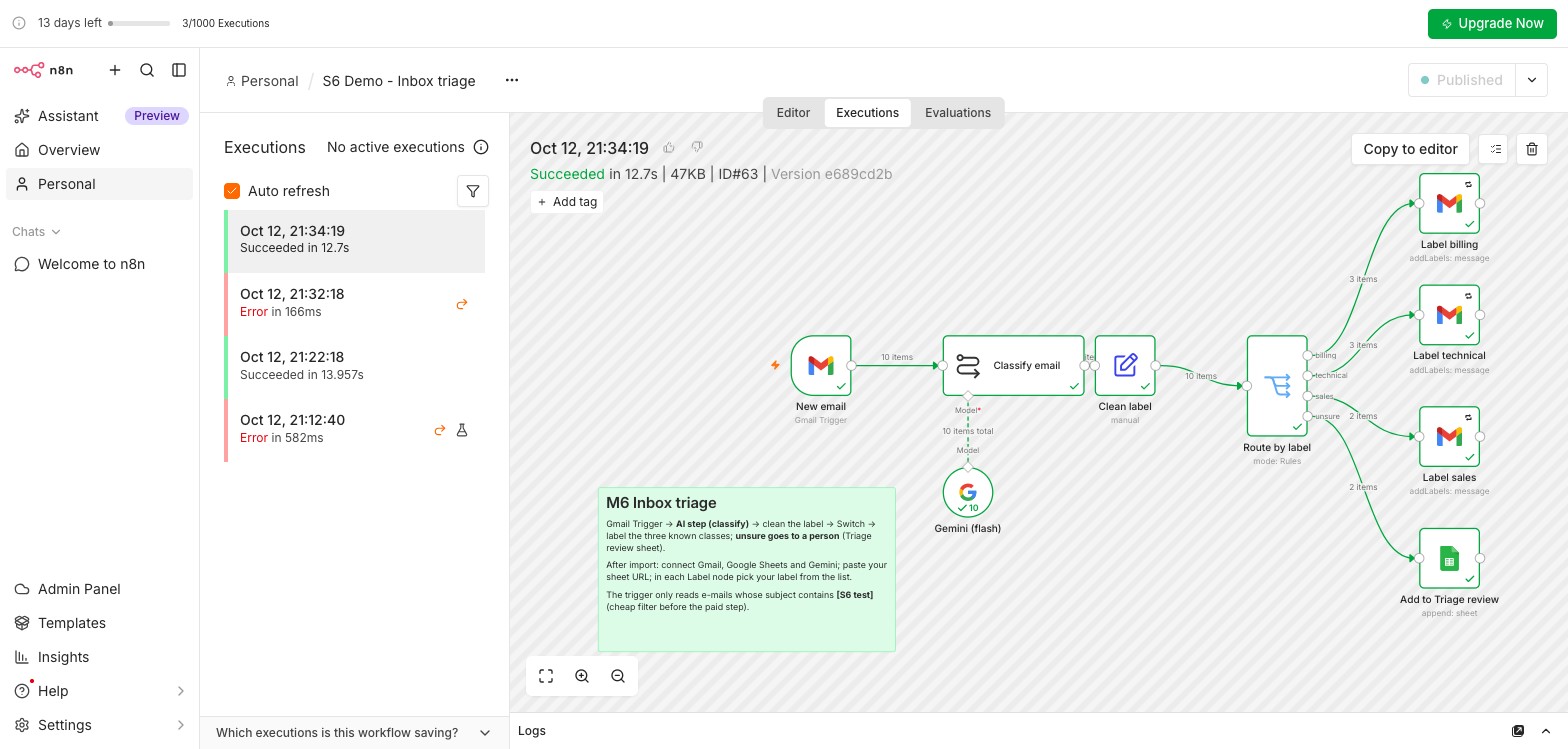Viewport: 1568px width, 749px height.
Task: Click the Add tag button
Action: tap(567, 202)
